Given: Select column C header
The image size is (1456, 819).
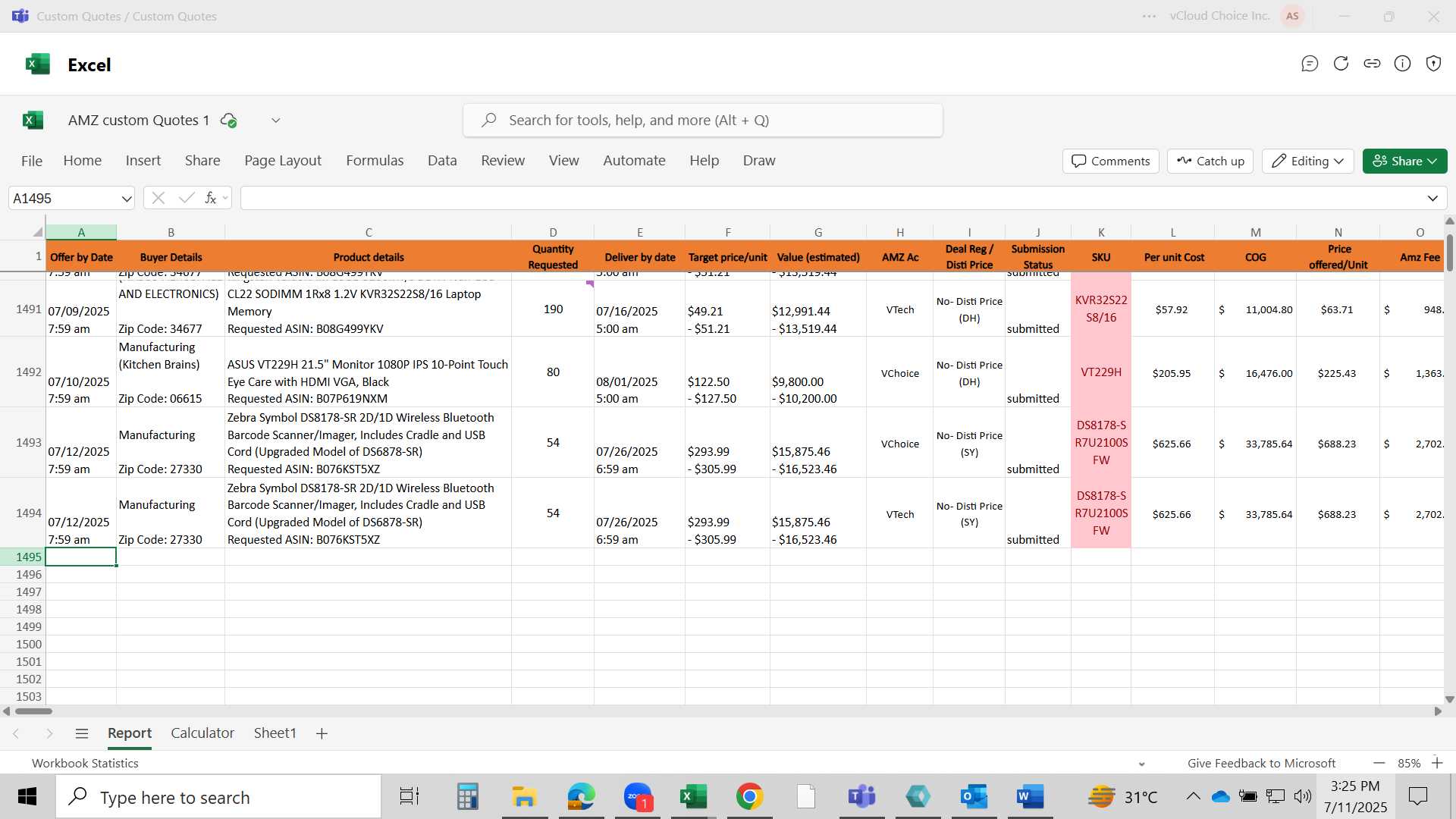Looking at the screenshot, I should click(x=369, y=232).
